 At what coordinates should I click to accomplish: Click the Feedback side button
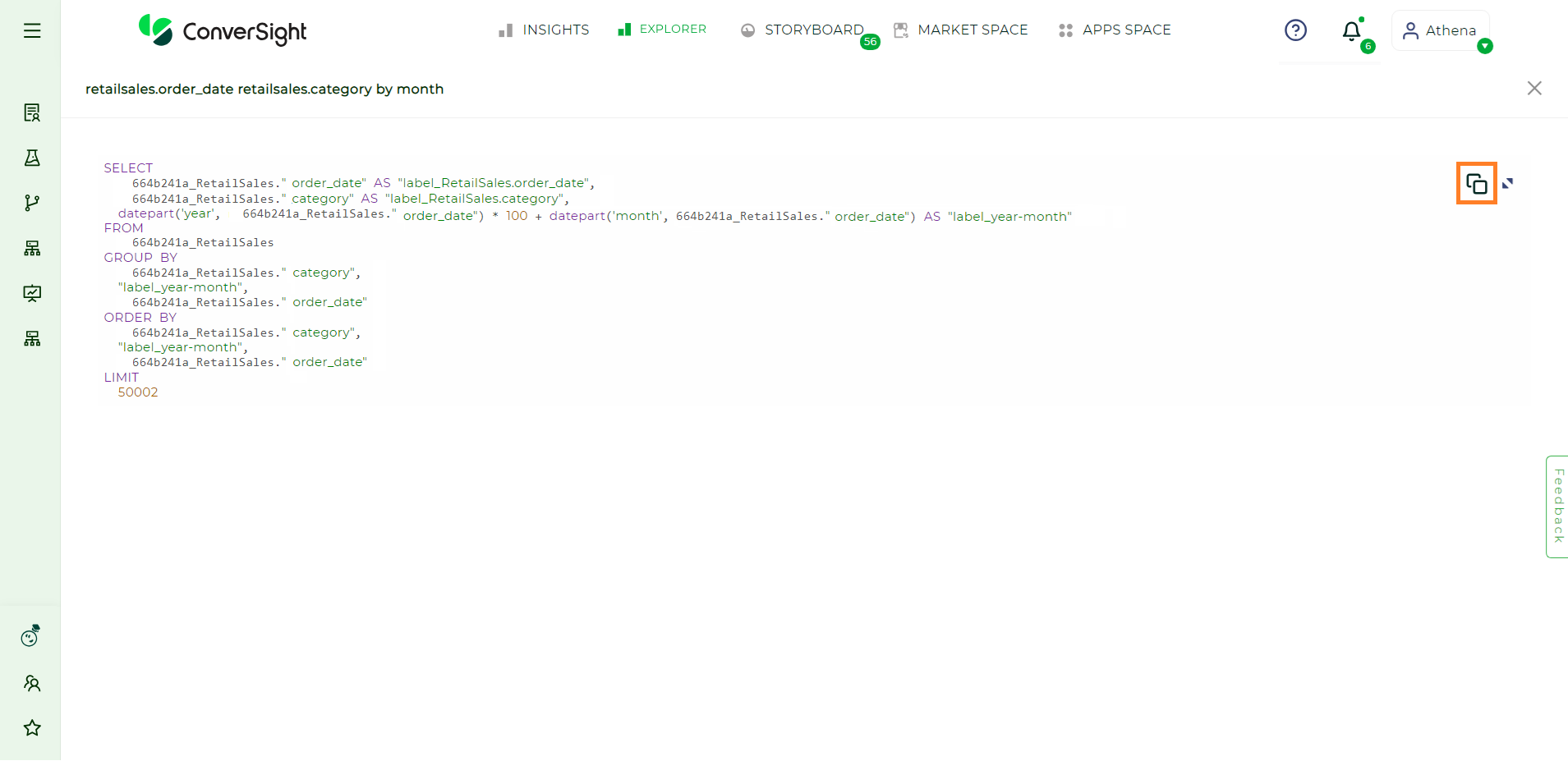pos(1557,507)
